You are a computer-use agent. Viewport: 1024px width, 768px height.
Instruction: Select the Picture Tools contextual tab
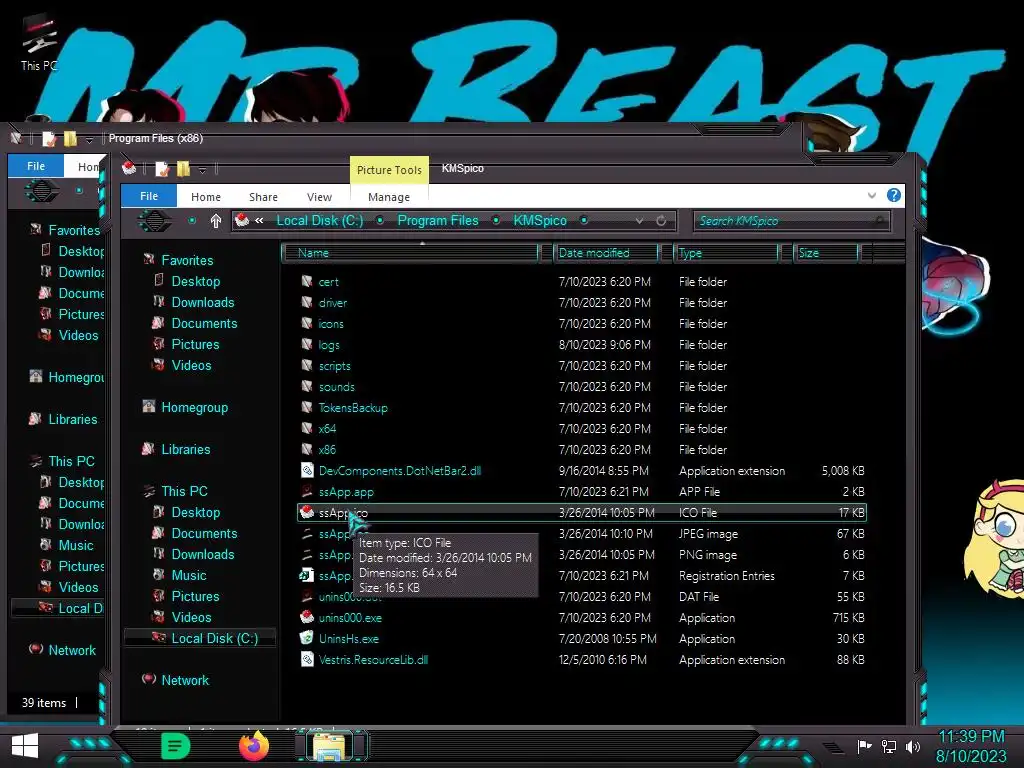(x=389, y=170)
